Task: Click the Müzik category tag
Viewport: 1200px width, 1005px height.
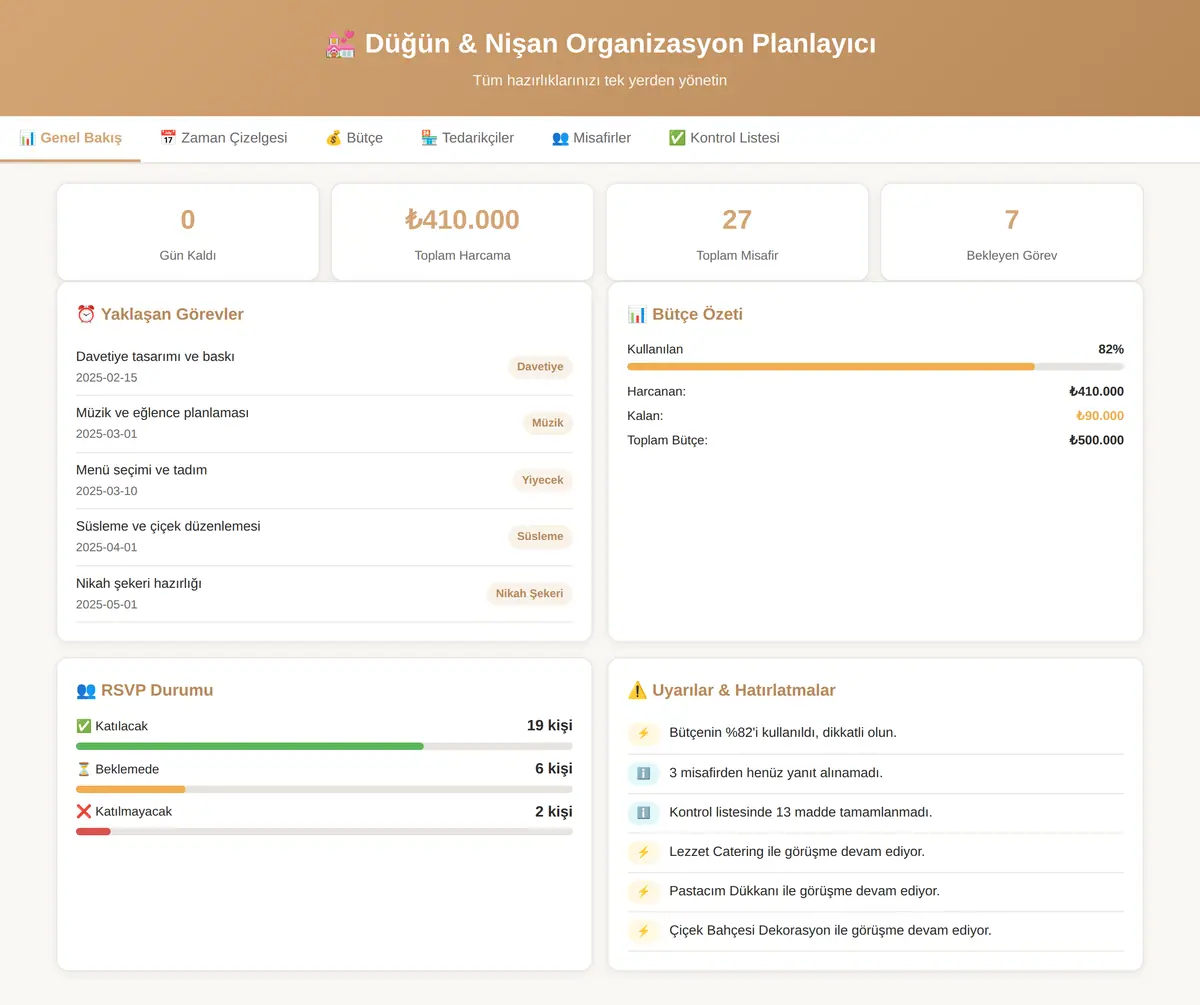Action: pos(547,423)
